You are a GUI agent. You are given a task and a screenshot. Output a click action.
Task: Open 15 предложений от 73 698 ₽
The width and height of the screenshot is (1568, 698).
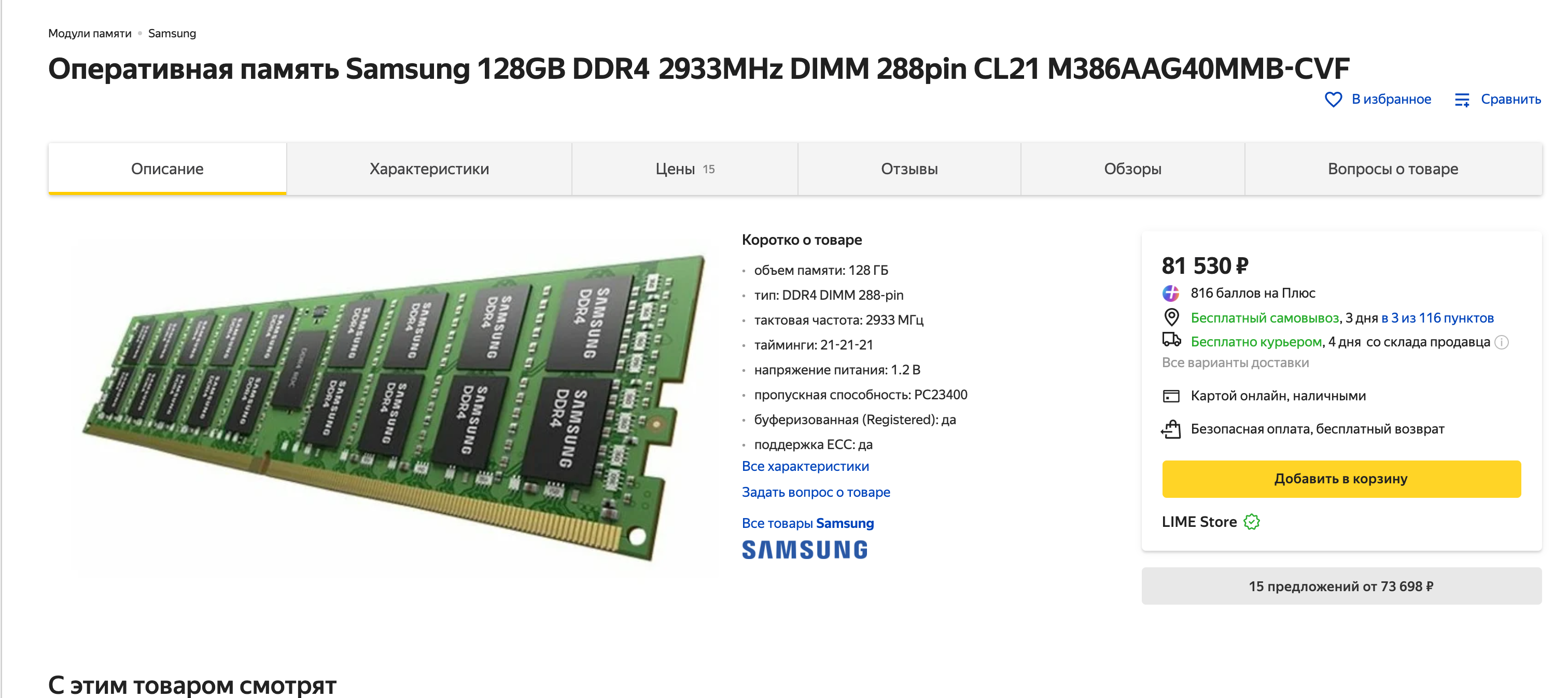click(1341, 586)
